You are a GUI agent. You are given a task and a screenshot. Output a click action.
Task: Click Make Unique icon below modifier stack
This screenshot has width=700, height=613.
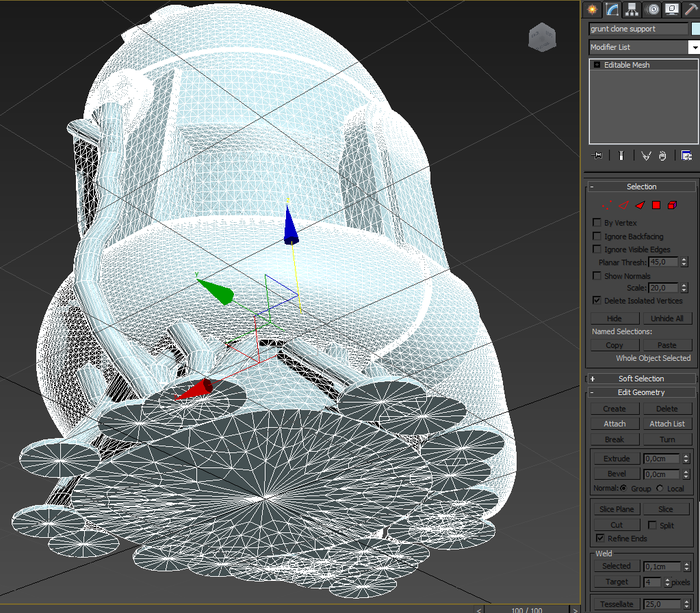(646, 156)
